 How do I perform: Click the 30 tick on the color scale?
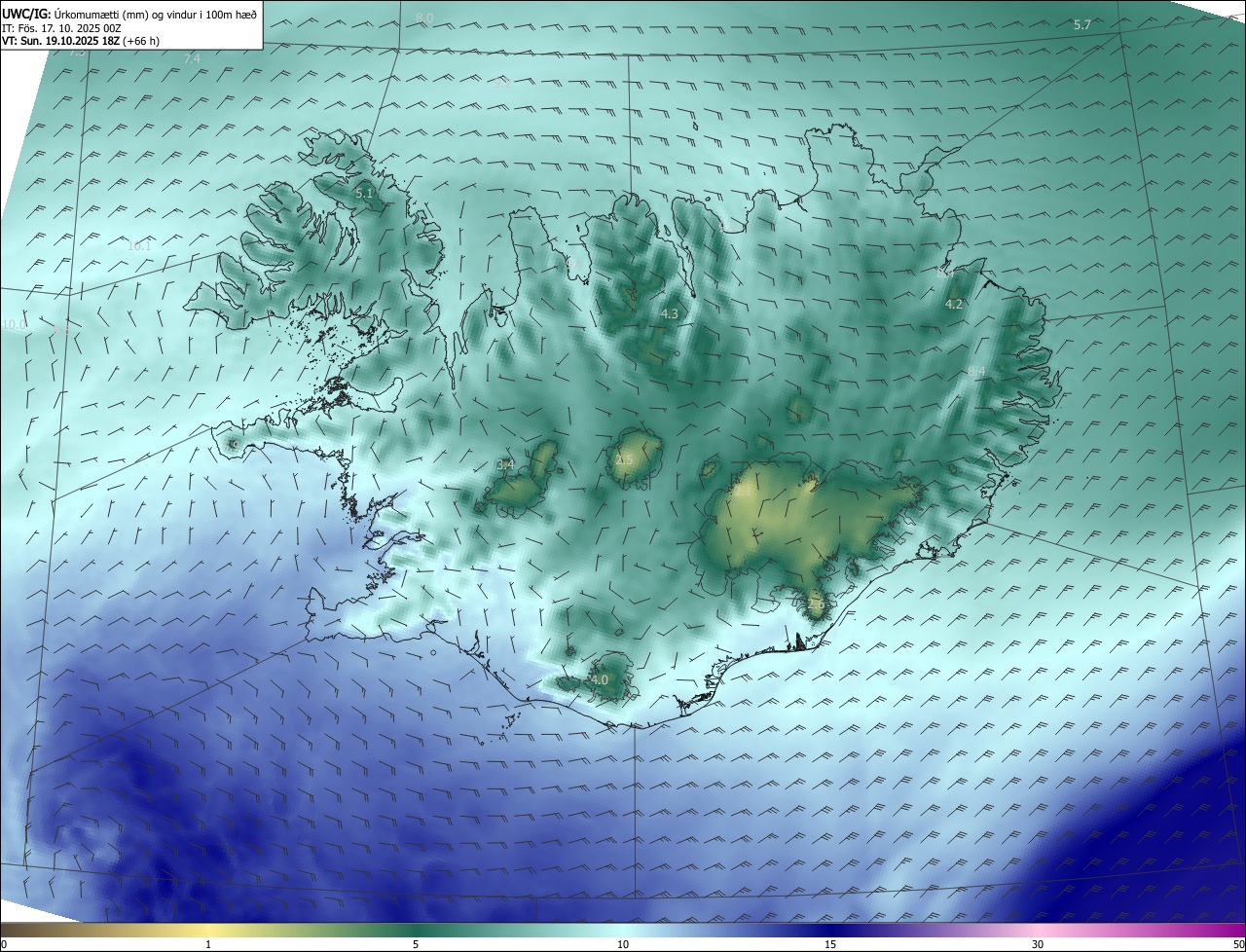(x=1038, y=944)
